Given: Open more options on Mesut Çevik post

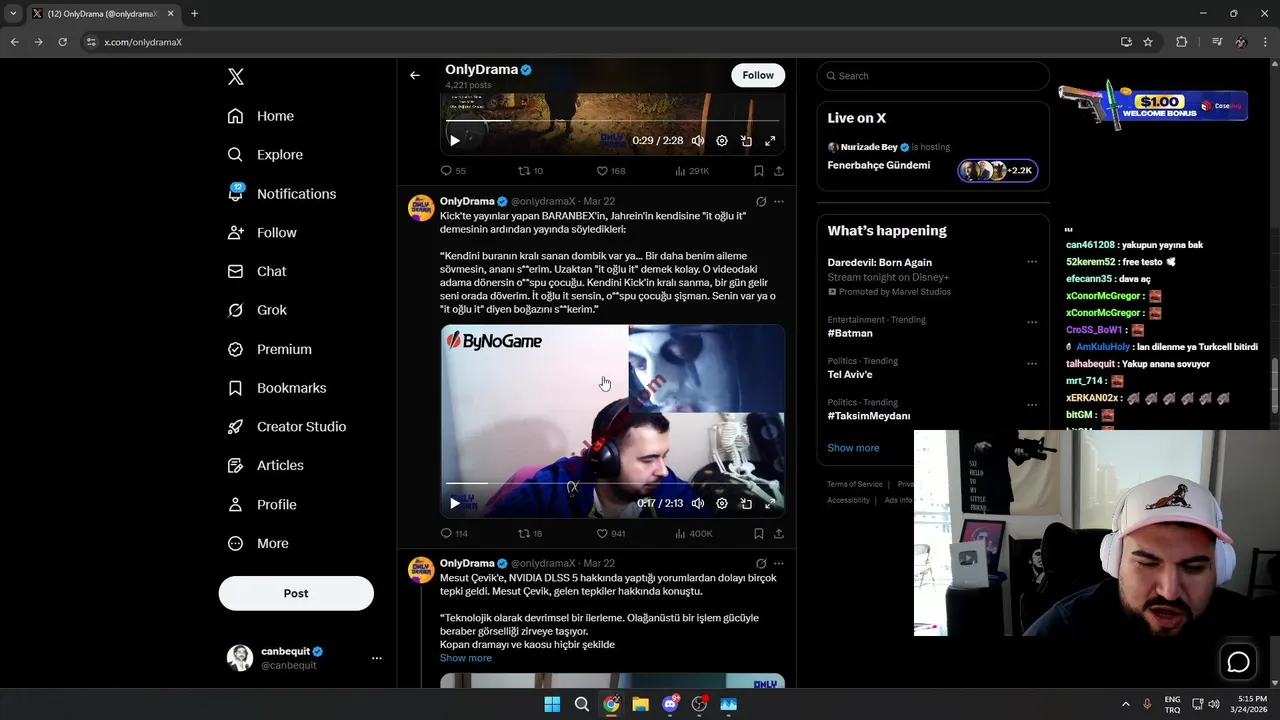Looking at the screenshot, I should coord(779,563).
